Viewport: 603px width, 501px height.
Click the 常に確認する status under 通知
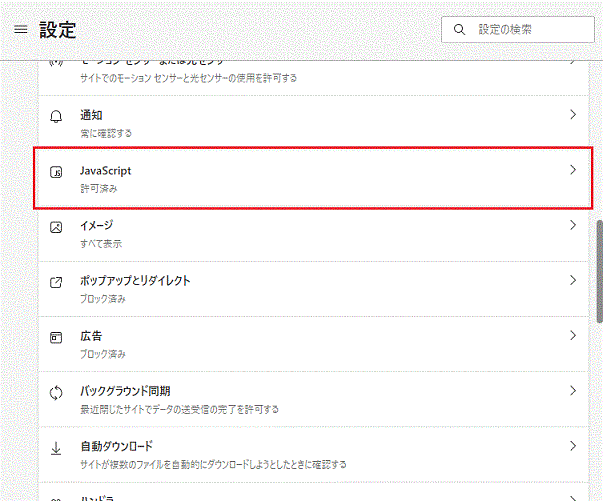pyautogui.click(x=106, y=133)
